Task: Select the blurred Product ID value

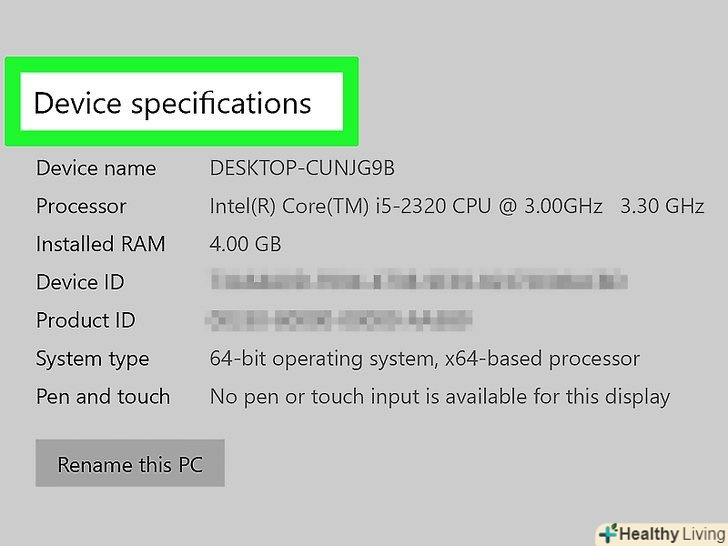Action: coord(340,320)
